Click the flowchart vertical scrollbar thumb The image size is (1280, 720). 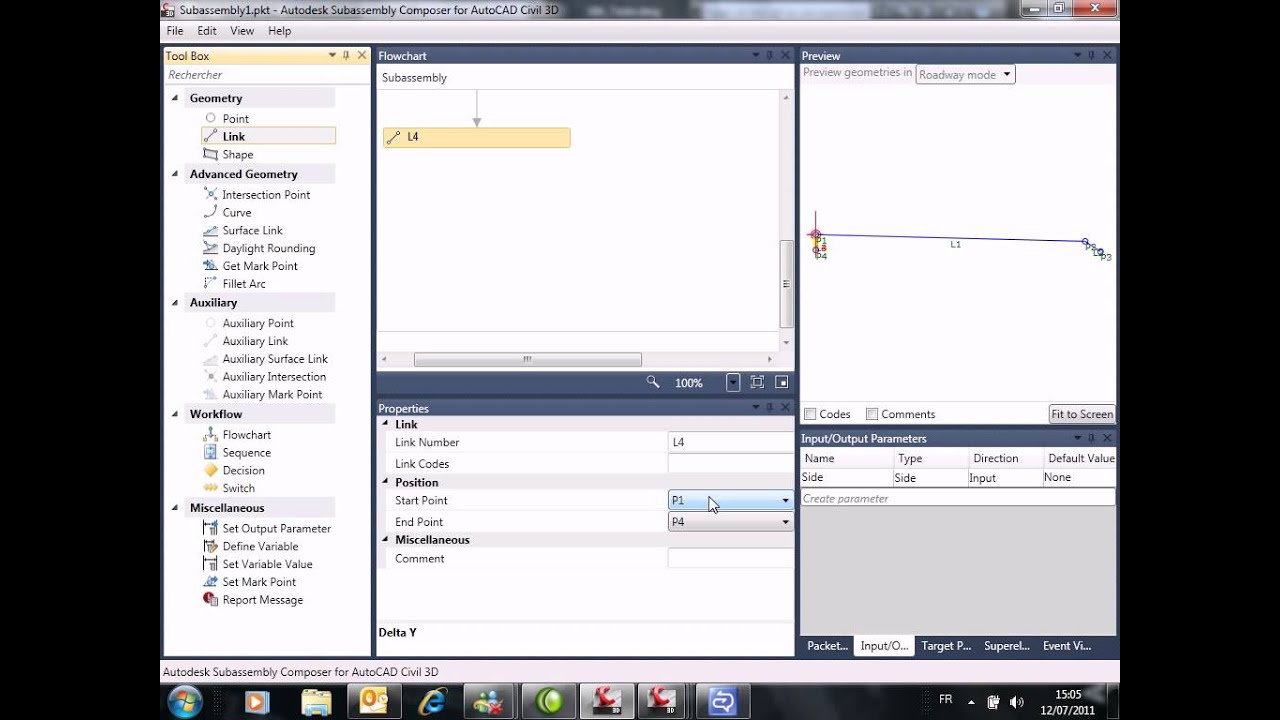point(786,283)
